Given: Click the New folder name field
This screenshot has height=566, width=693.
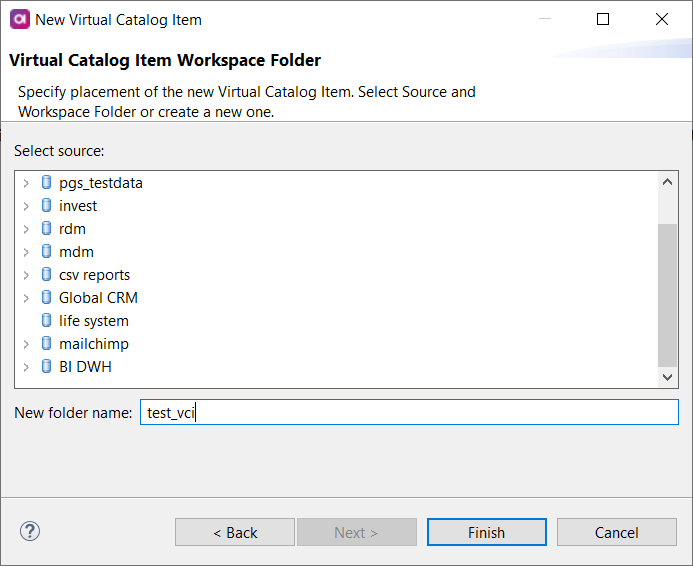Looking at the screenshot, I should pyautogui.click(x=408, y=412).
